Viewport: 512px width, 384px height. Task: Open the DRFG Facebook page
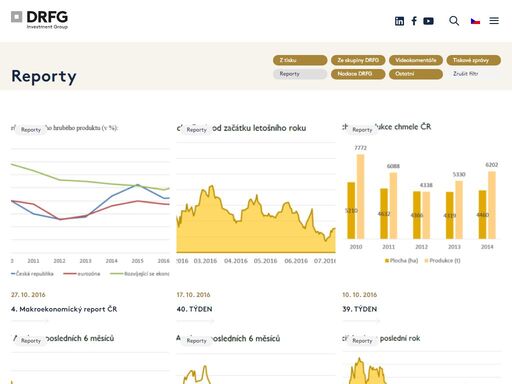click(414, 21)
